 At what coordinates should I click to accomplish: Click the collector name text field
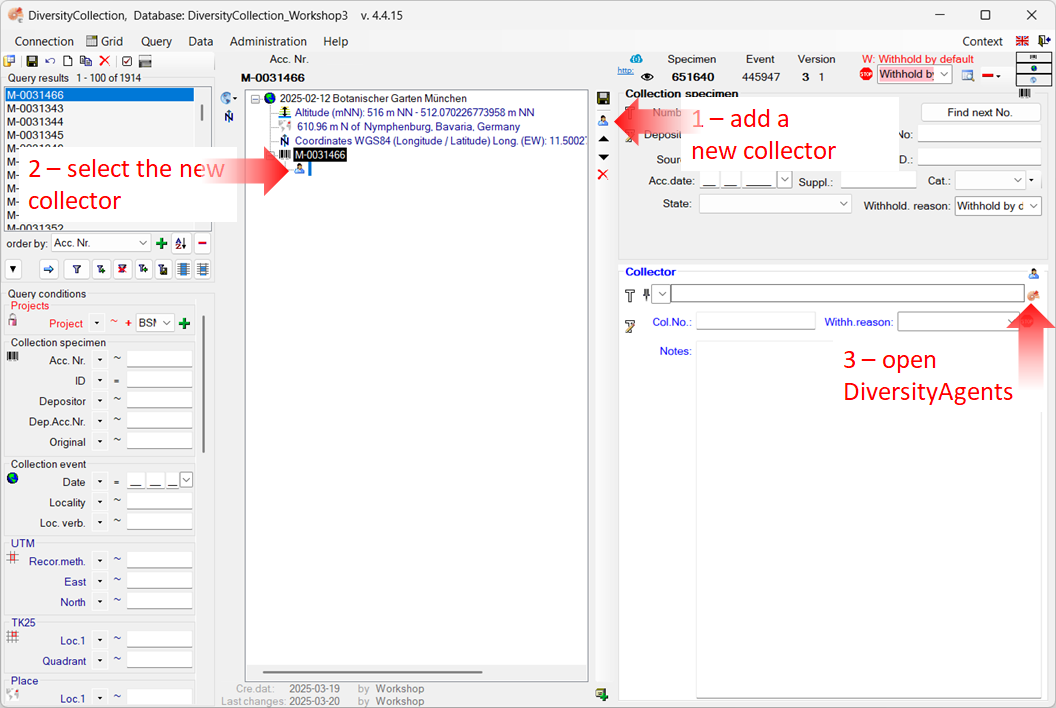click(x=847, y=294)
